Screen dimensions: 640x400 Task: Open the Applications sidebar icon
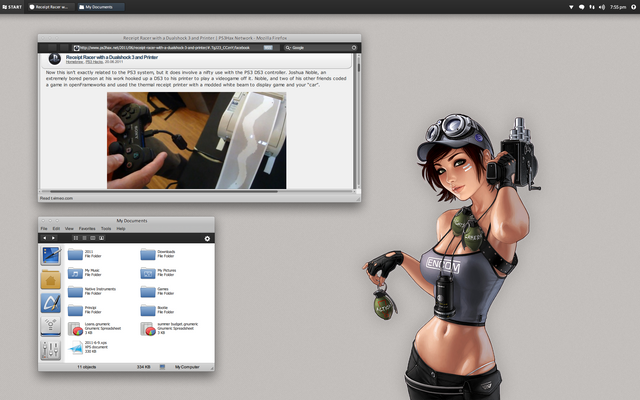point(51,303)
